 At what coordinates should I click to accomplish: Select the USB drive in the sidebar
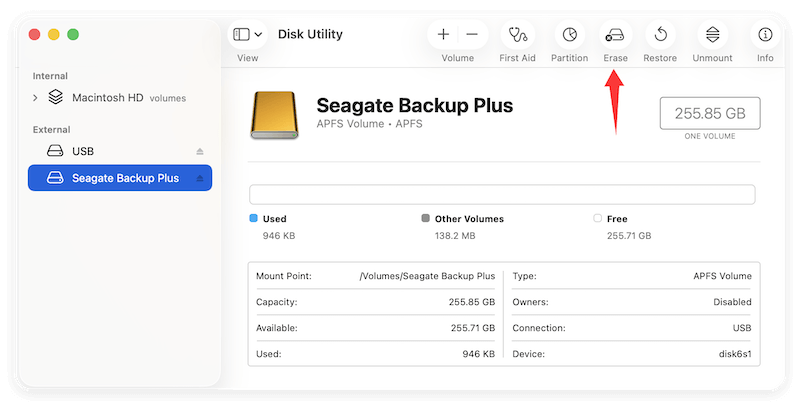120,151
